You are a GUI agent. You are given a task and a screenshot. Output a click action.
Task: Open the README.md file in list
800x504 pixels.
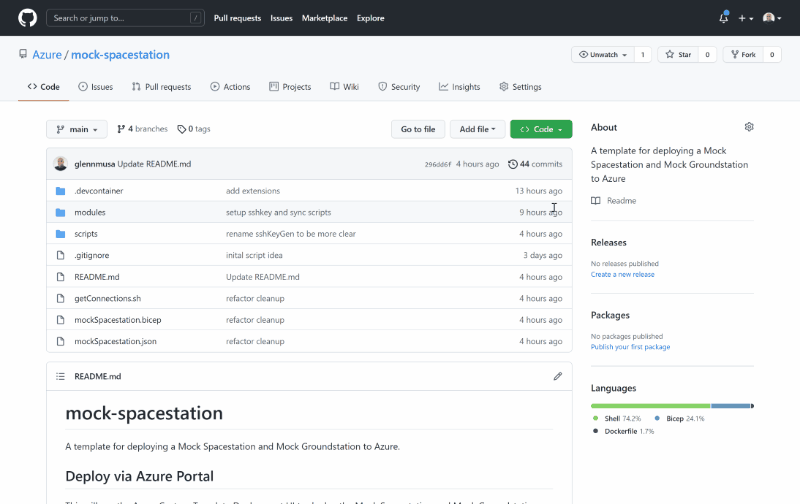point(96,277)
